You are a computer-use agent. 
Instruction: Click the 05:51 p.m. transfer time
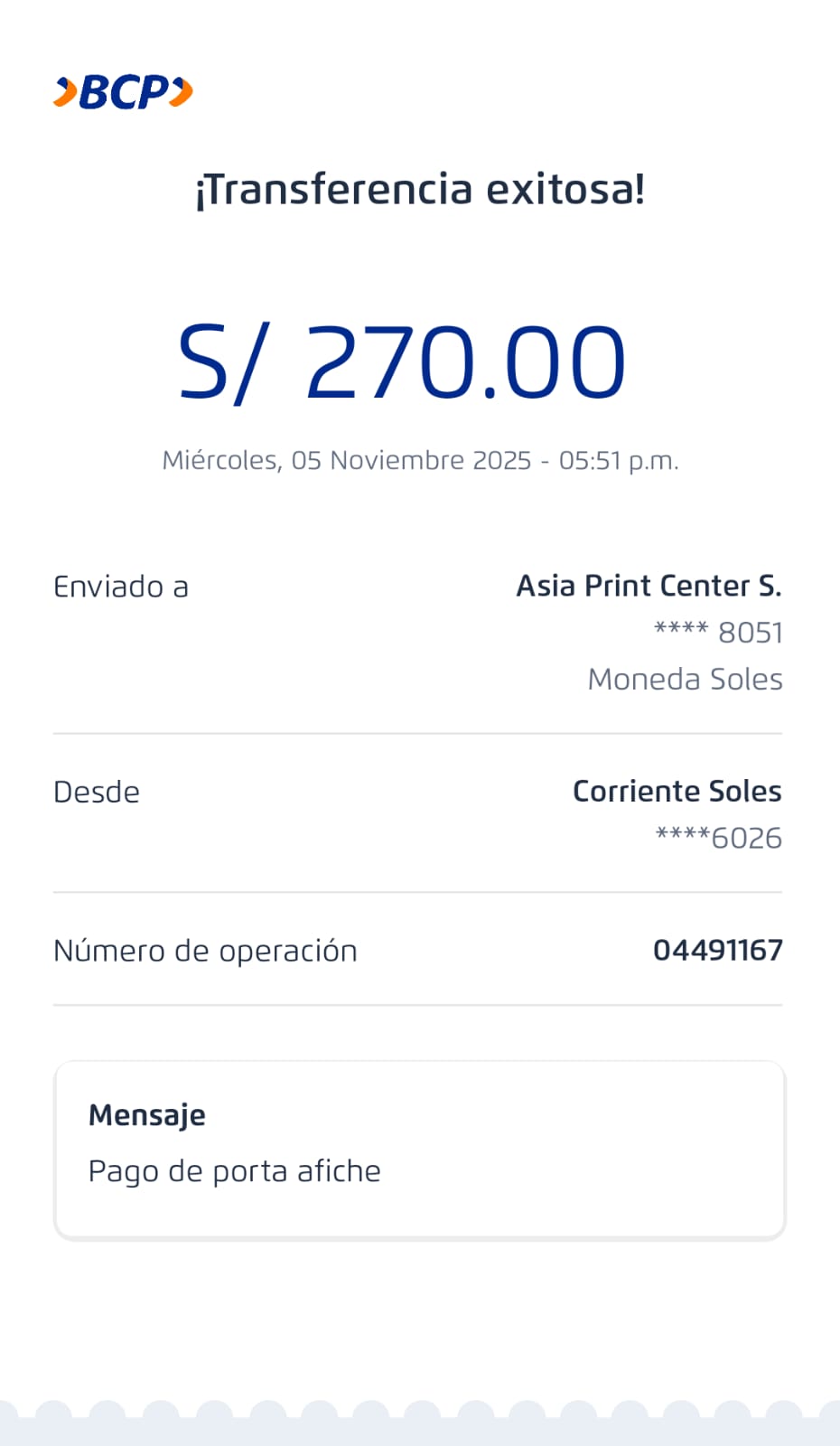click(x=619, y=461)
